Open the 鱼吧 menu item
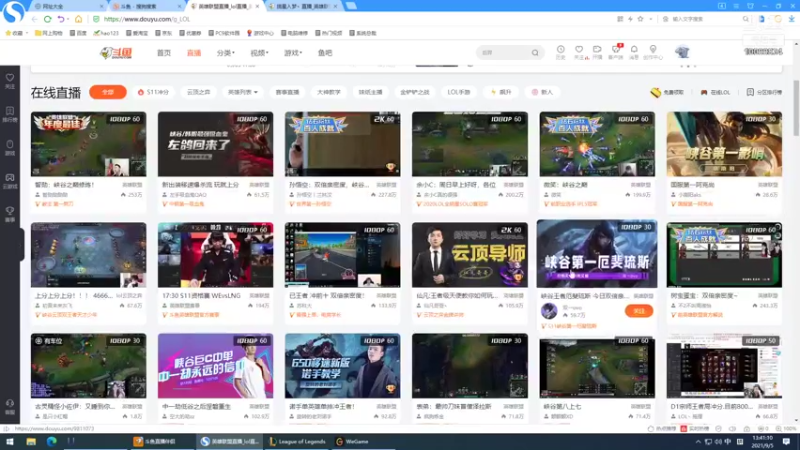 [325, 53]
